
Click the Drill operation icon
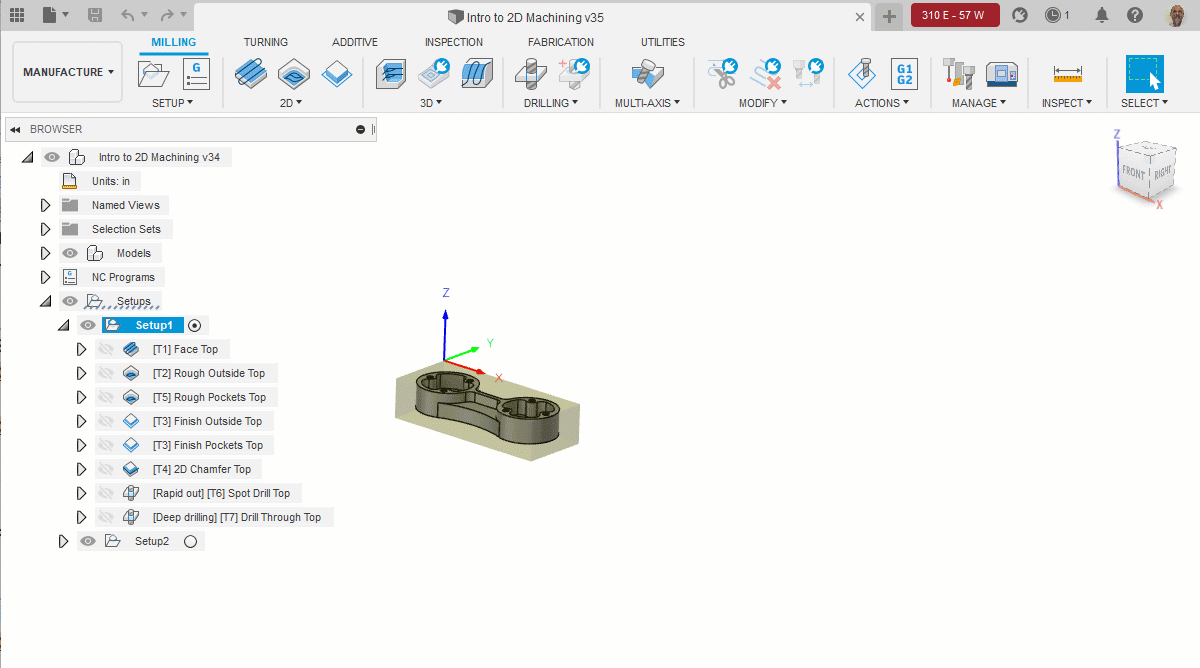[x=531, y=74]
